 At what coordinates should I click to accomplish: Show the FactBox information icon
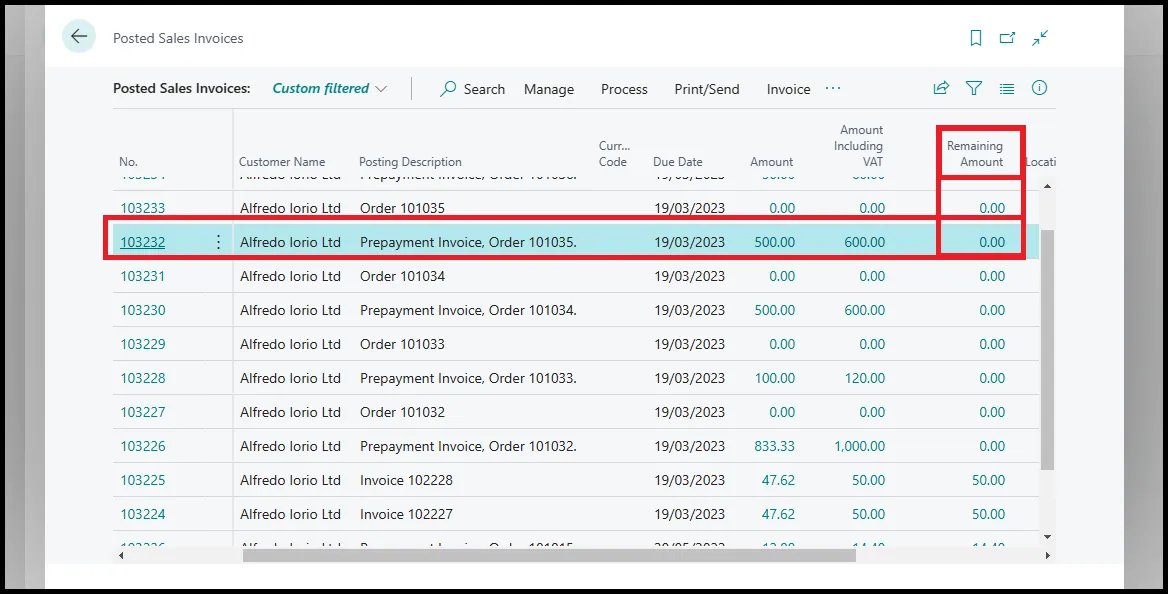click(x=1039, y=88)
